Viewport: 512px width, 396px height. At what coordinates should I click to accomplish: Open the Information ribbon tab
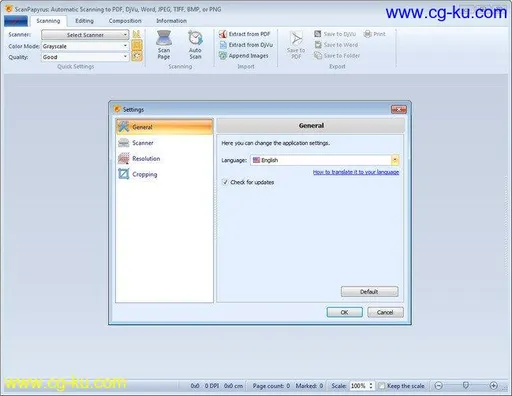[x=171, y=21]
